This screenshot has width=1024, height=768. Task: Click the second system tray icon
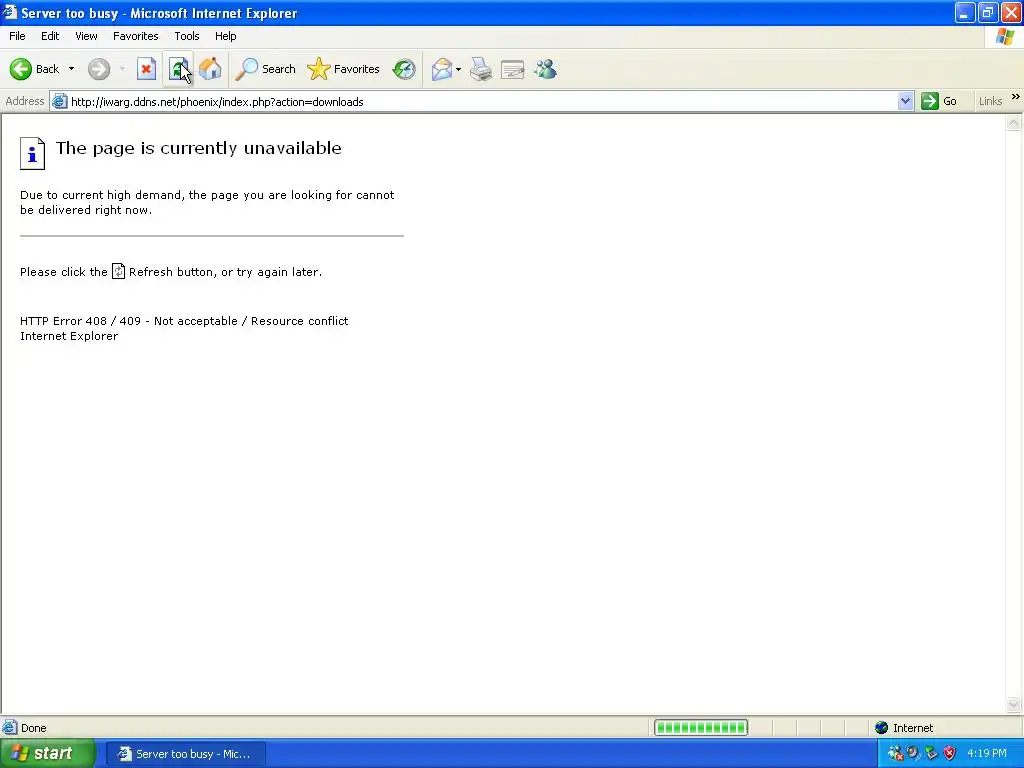(913, 754)
